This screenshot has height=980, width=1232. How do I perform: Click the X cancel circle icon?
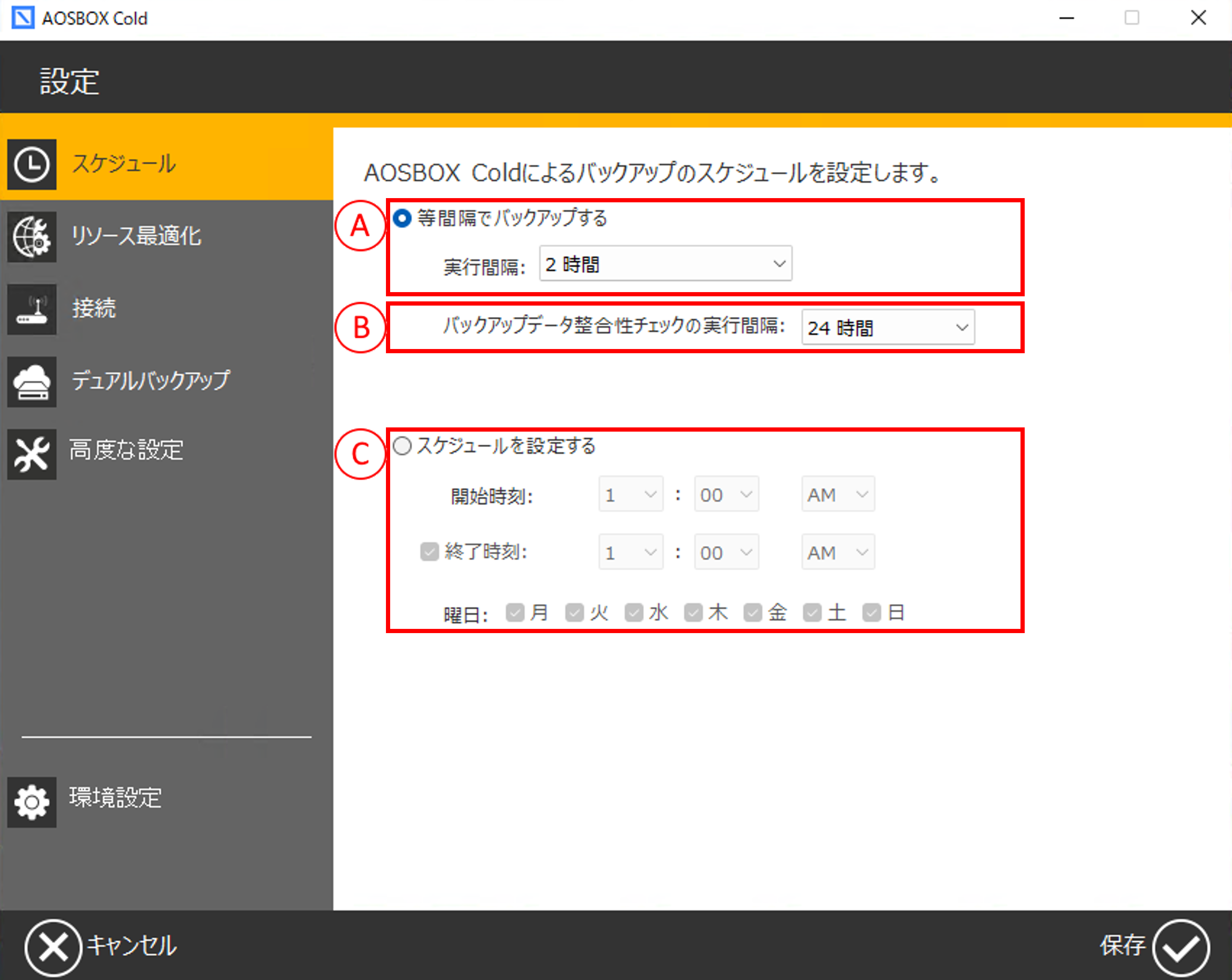pos(53,948)
